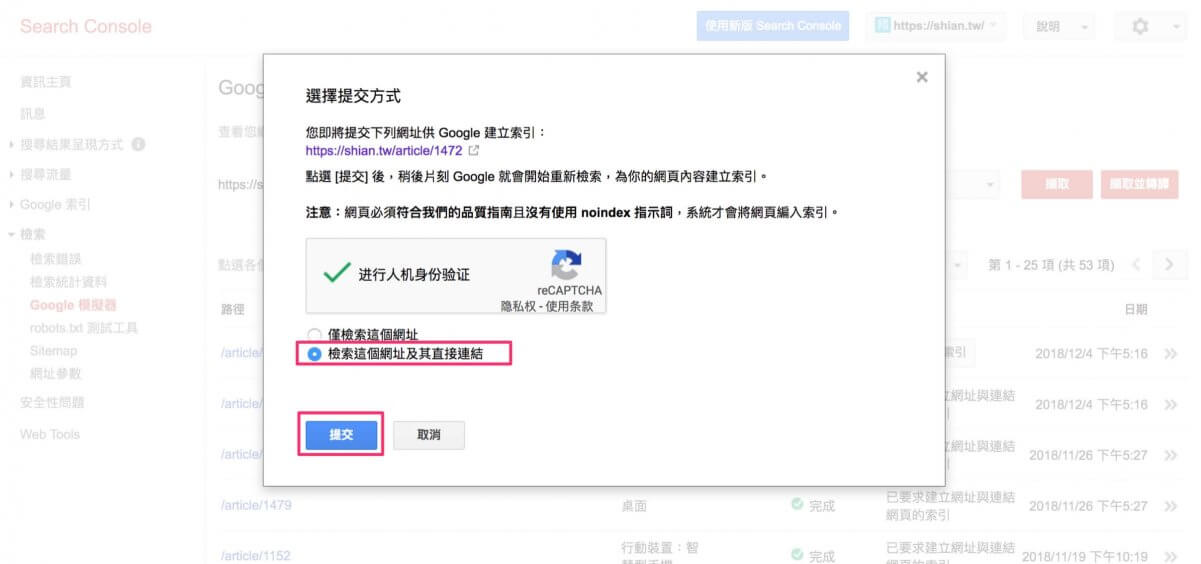1201x564 pixels.
Task: Click the double-chevron on the 2018/11/19 row
Action: pos(1171,556)
